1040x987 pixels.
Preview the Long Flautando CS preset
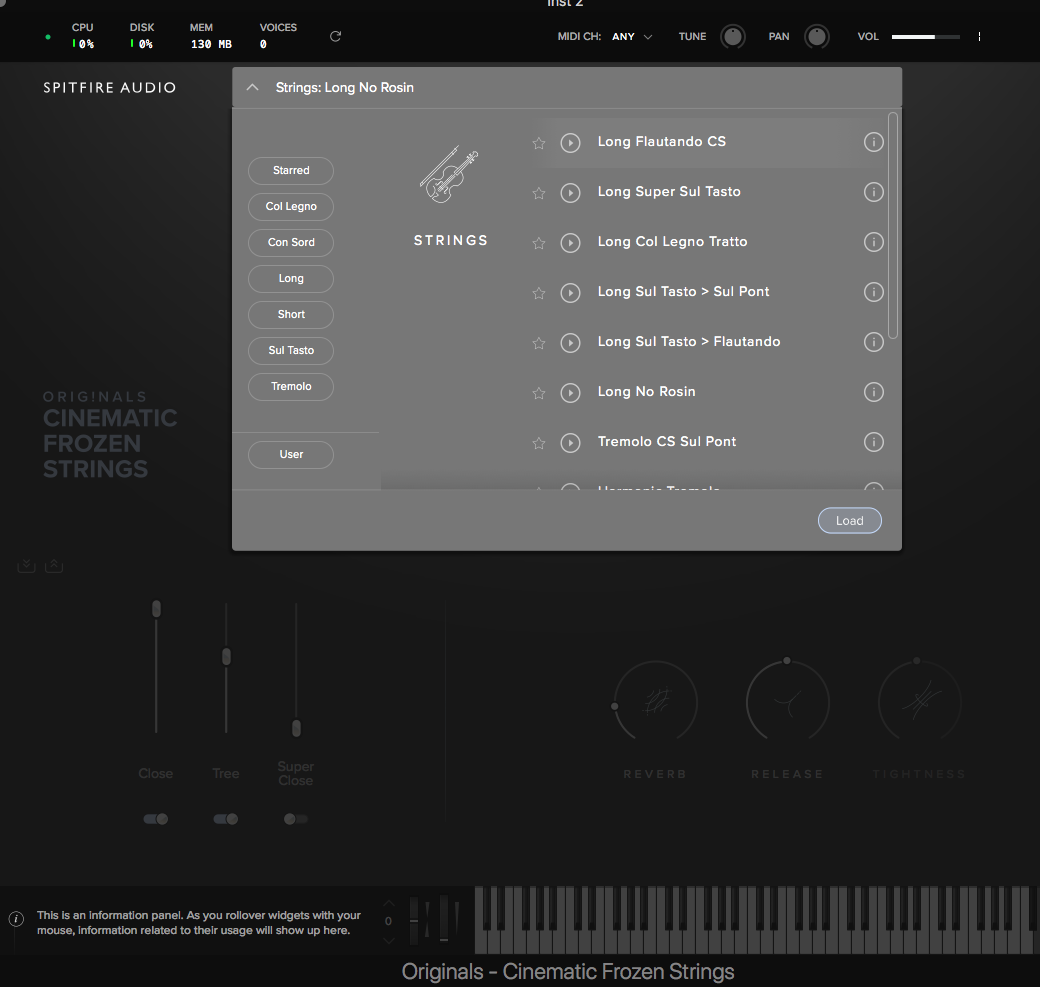point(570,143)
